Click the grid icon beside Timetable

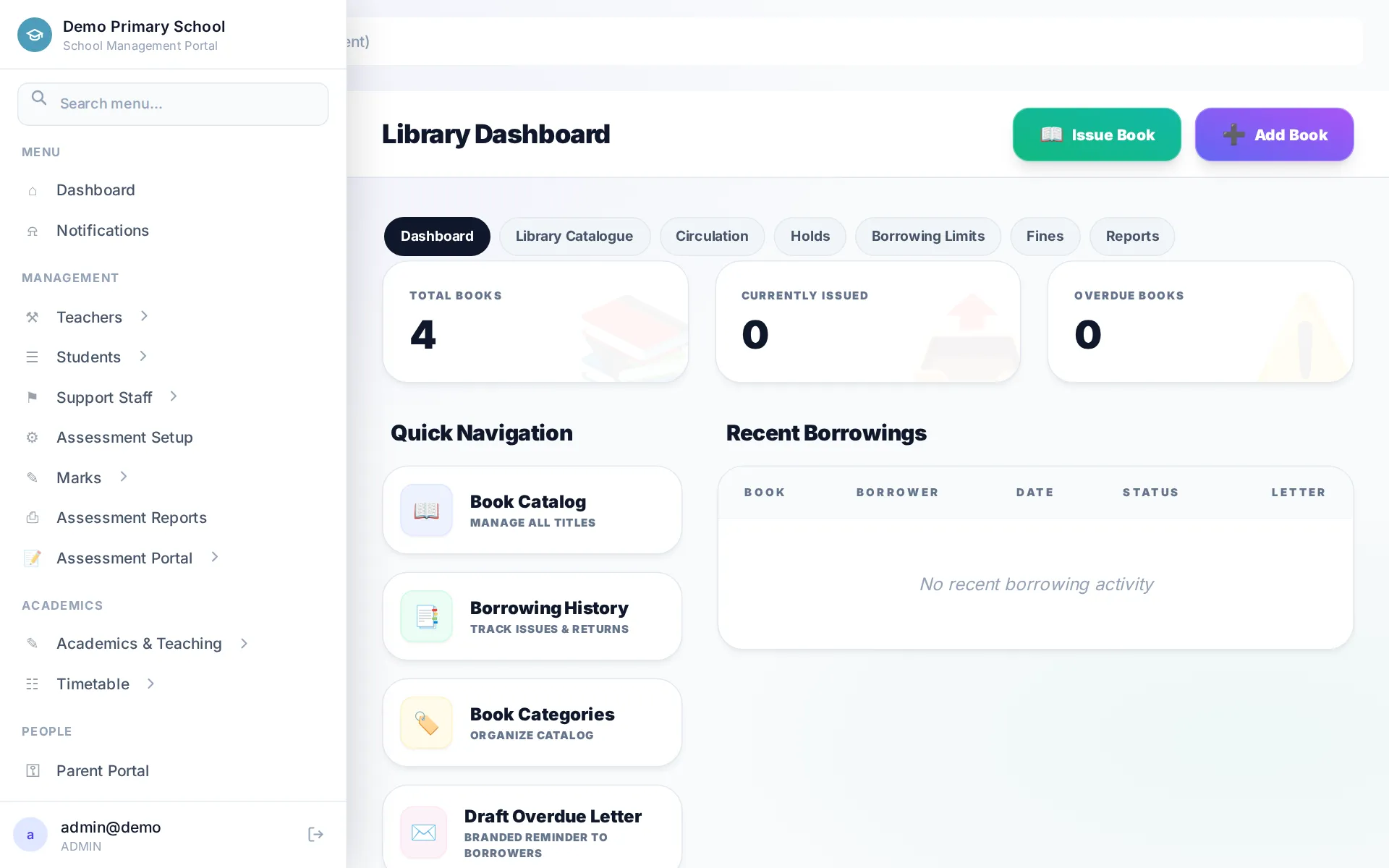point(33,684)
